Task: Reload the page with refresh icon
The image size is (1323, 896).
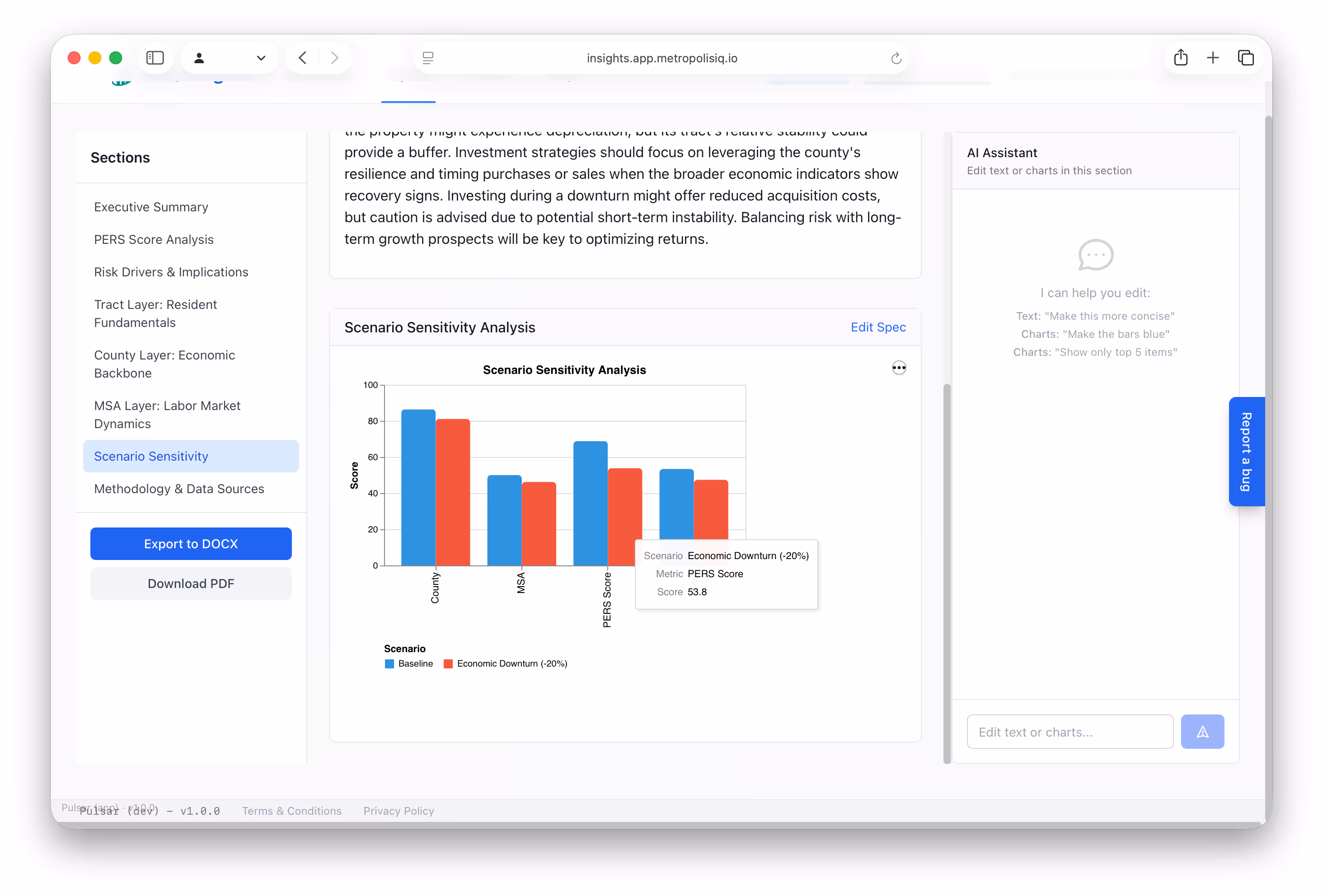Action: pos(896,58)
